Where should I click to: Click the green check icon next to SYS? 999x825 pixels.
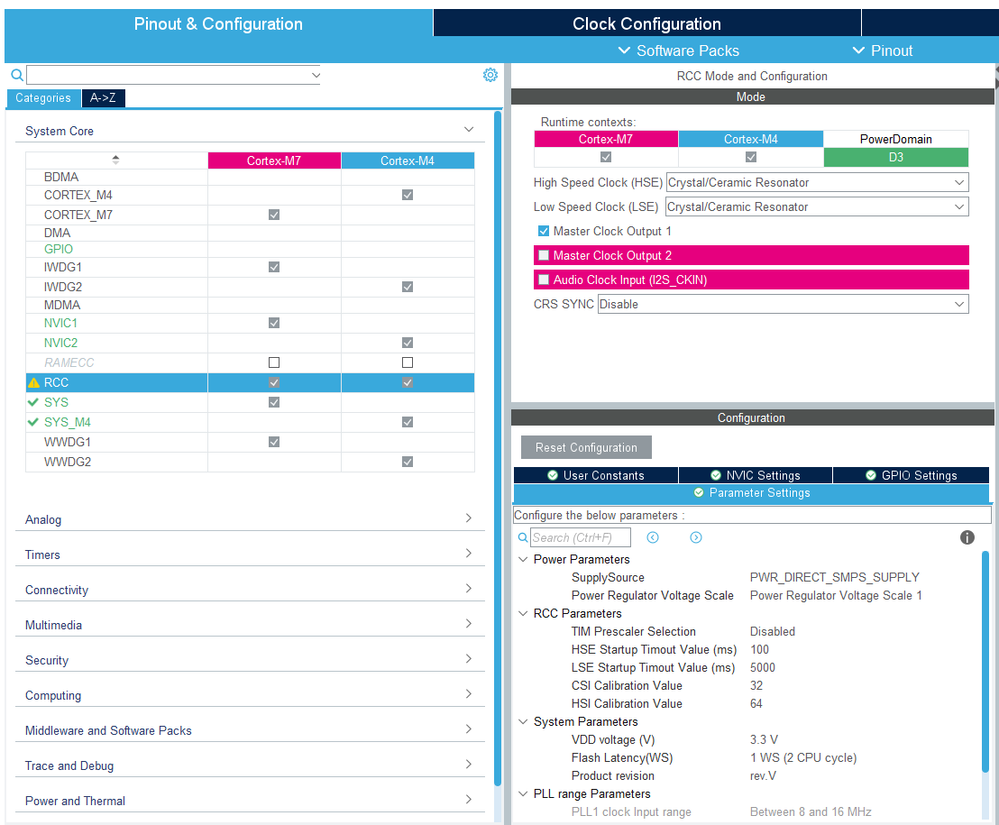33,403
